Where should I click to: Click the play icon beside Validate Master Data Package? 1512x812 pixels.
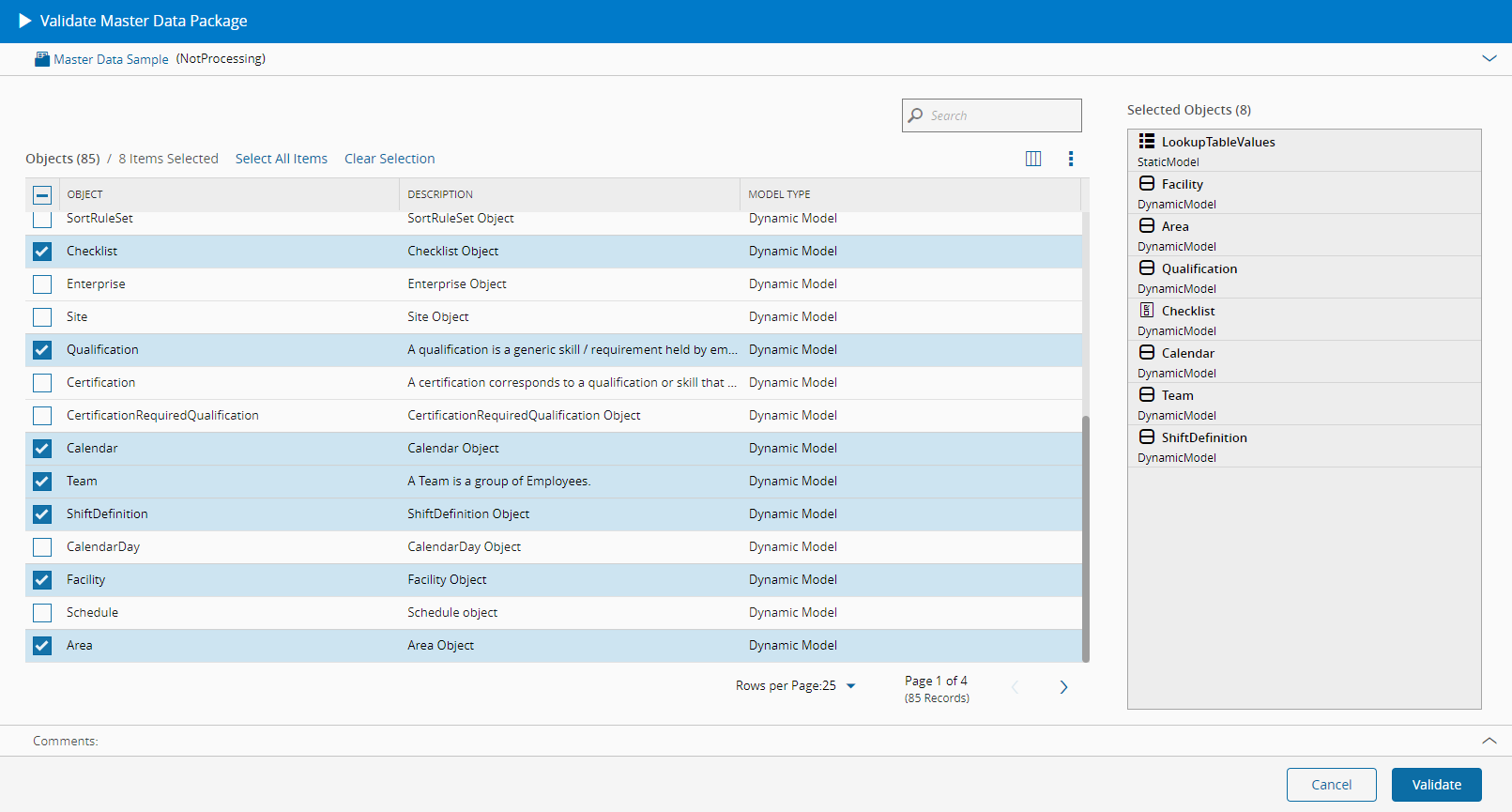(x=24, y=21)
